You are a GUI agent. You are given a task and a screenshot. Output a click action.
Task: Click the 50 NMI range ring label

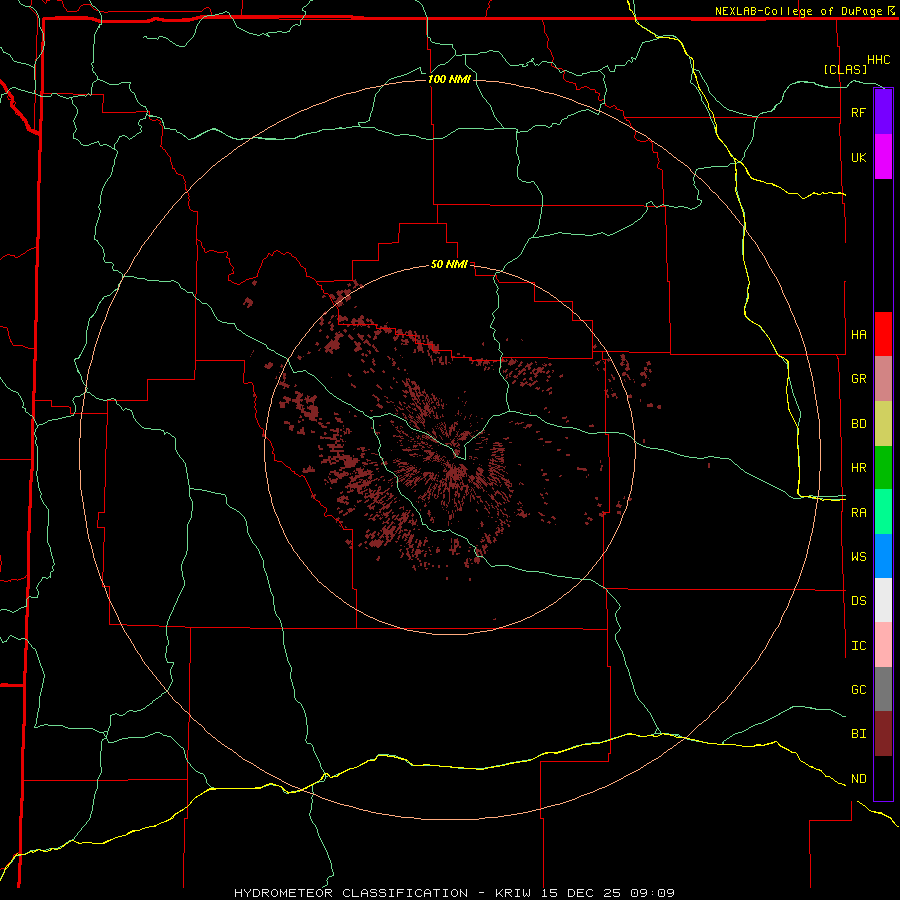449,264
